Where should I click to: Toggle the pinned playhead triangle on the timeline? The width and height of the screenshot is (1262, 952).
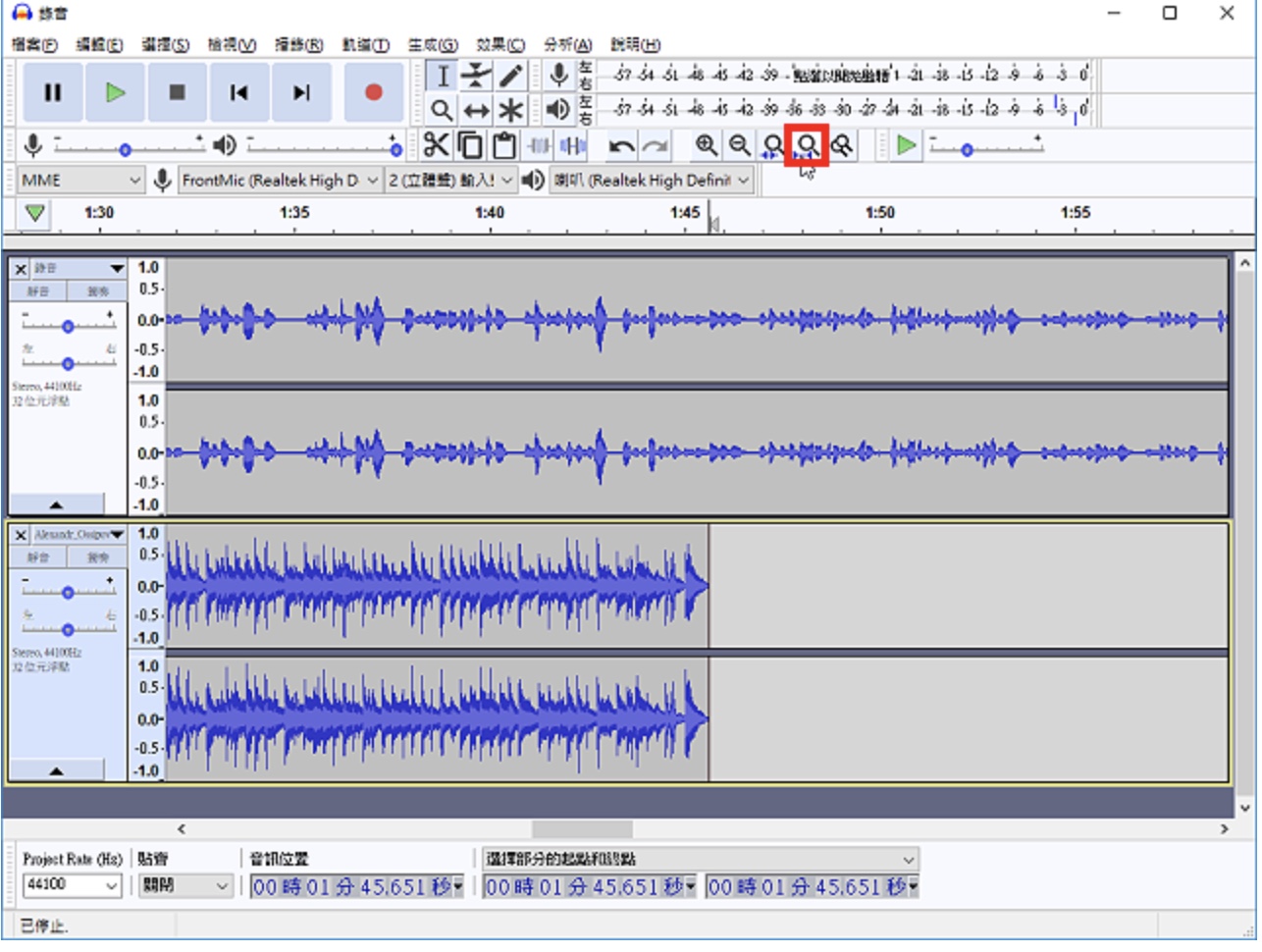pyautogui.click(x=35, y=213)
